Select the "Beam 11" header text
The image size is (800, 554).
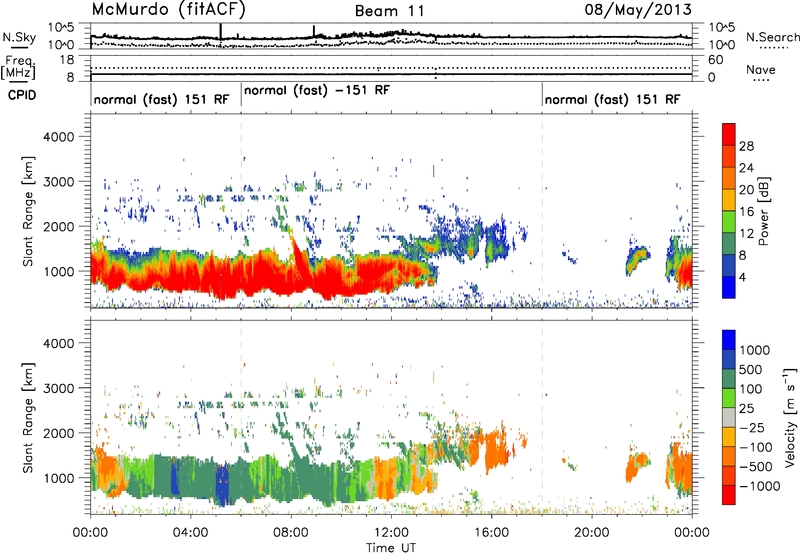coord(389,11)
